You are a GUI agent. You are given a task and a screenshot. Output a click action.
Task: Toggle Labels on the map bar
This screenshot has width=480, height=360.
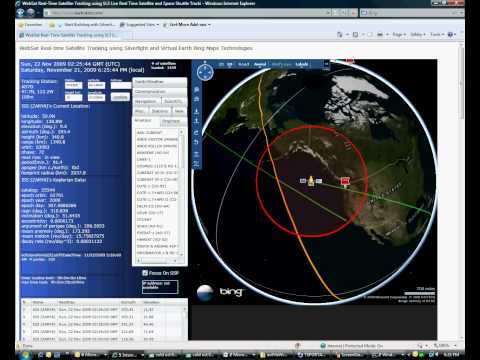tap(302, 64)
